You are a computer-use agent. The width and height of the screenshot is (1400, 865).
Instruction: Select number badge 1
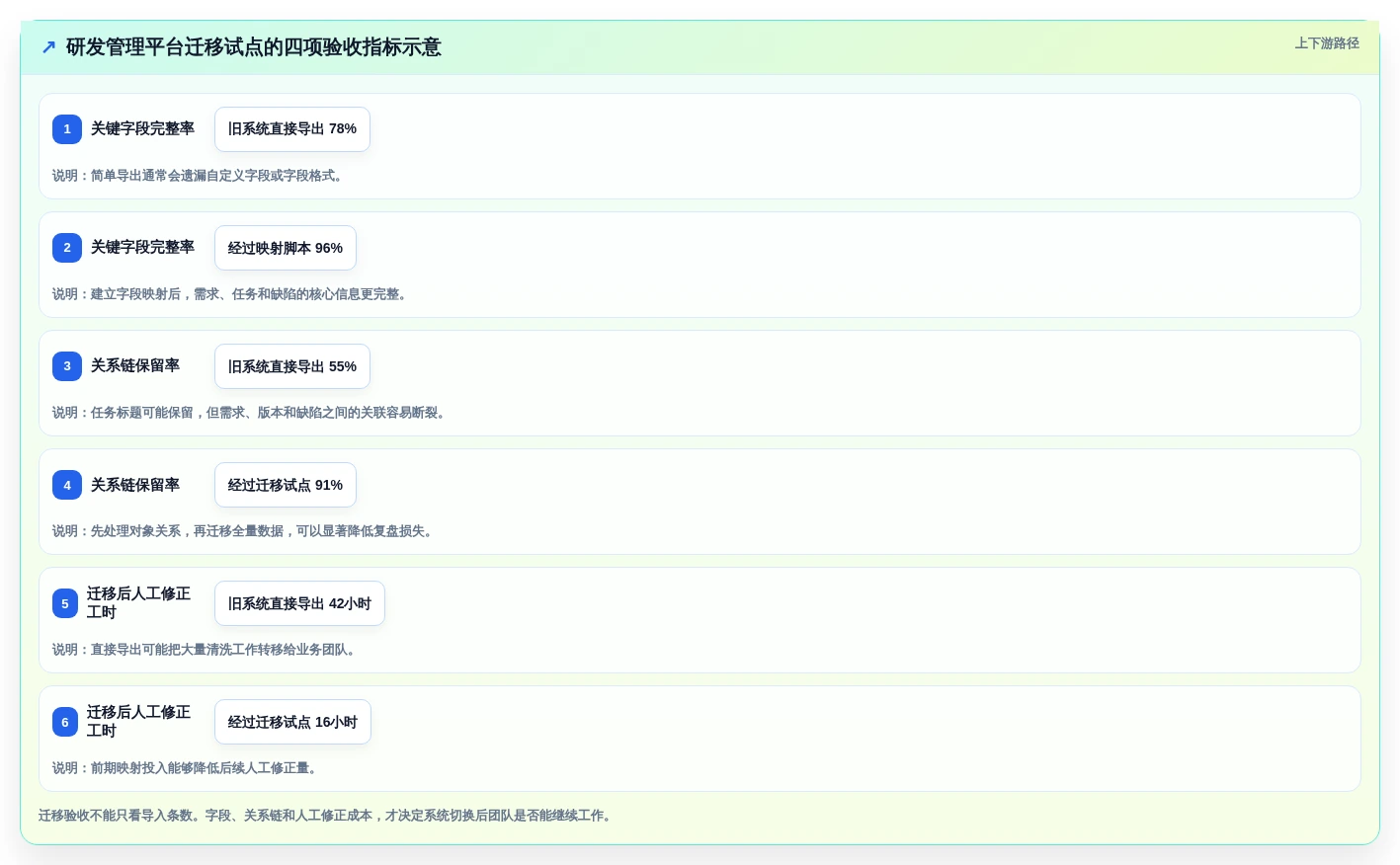tap(67, 129)
